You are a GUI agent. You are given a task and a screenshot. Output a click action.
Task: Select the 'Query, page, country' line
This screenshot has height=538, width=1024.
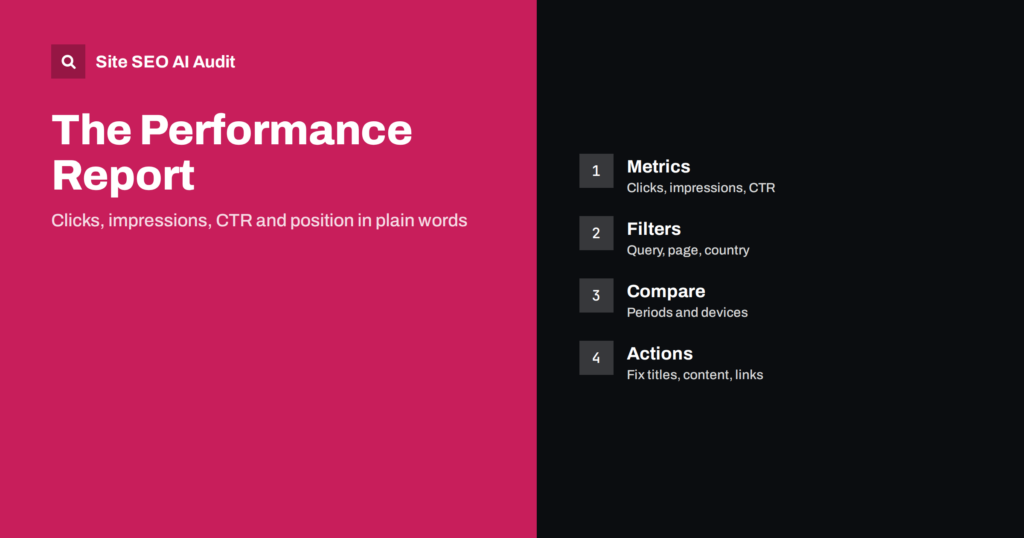coord(688,250)
